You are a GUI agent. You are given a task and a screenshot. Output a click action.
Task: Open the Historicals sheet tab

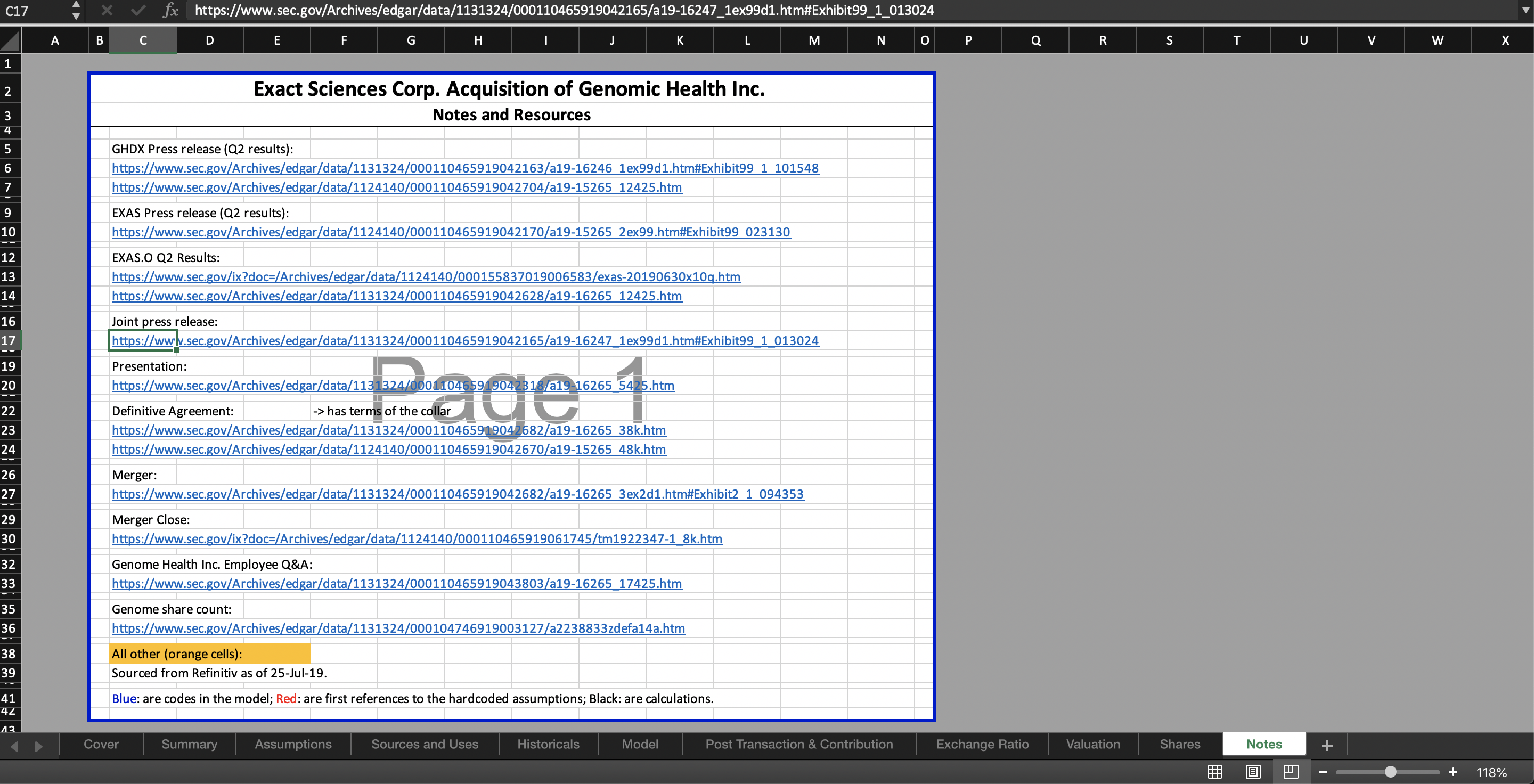coord(548,744)
